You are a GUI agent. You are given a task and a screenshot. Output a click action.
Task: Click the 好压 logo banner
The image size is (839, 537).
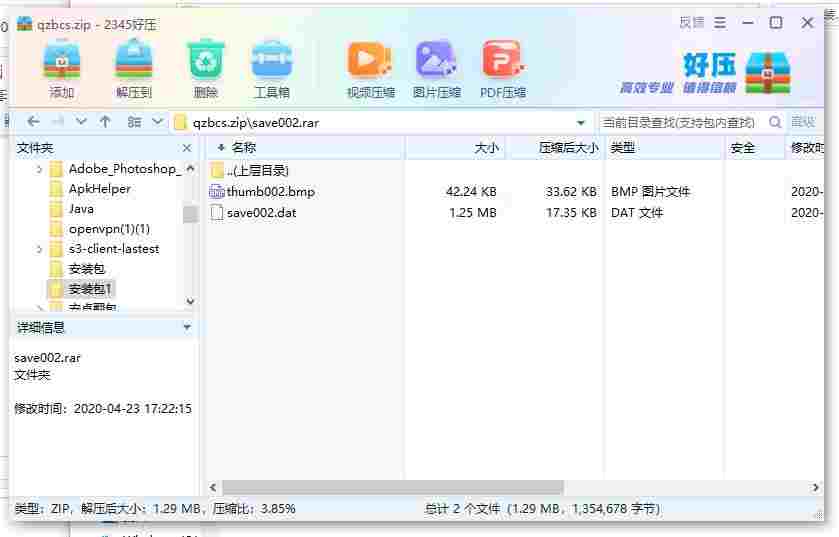pos(705,72)
